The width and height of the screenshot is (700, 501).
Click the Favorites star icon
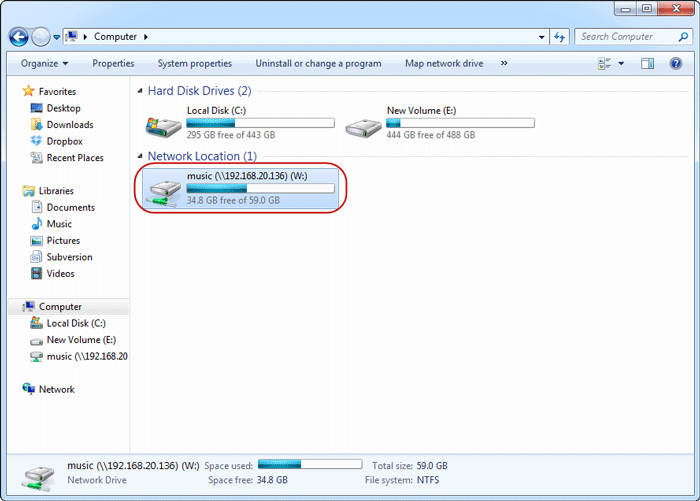point(29,91)
